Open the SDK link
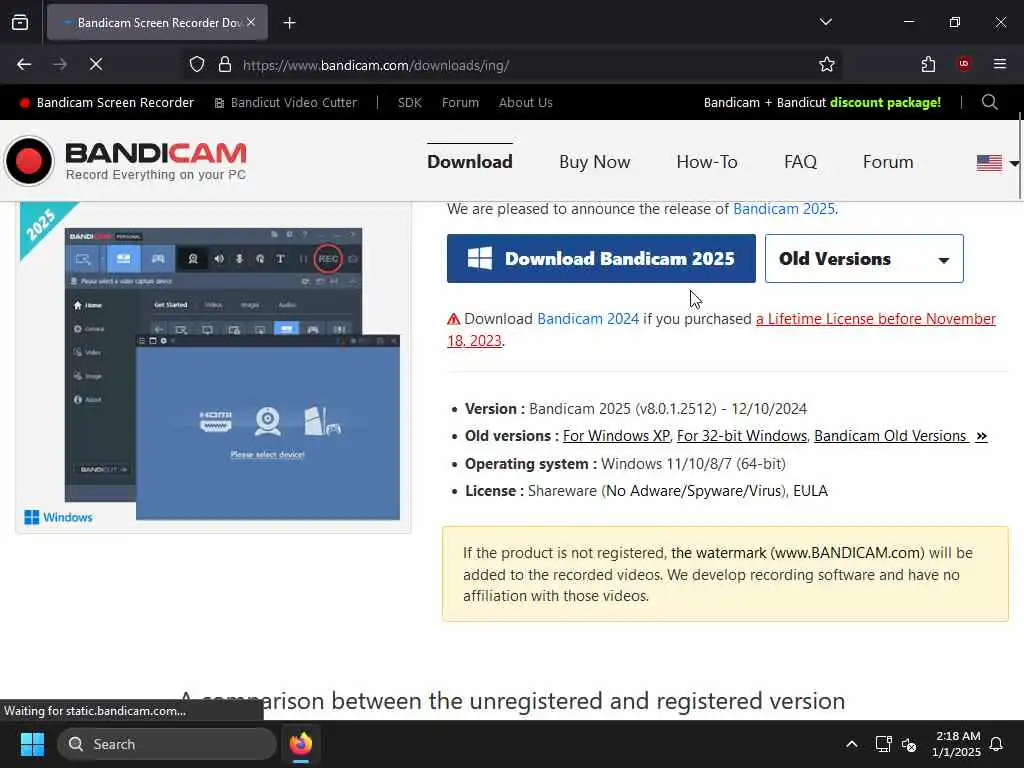 pyautogui.click(x=409, y=103)
